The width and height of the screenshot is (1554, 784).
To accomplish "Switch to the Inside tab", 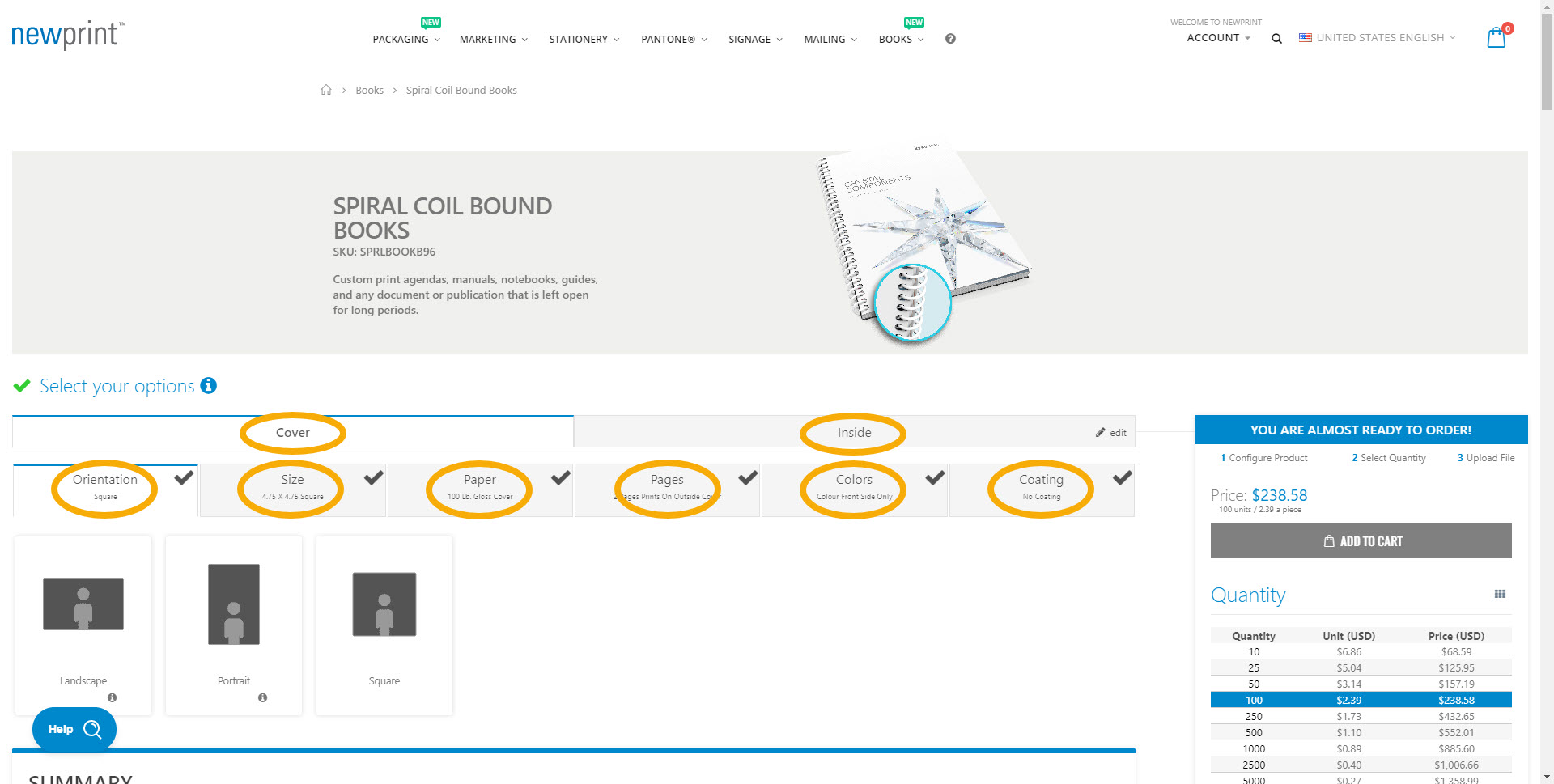I will (x=854, y=432).
